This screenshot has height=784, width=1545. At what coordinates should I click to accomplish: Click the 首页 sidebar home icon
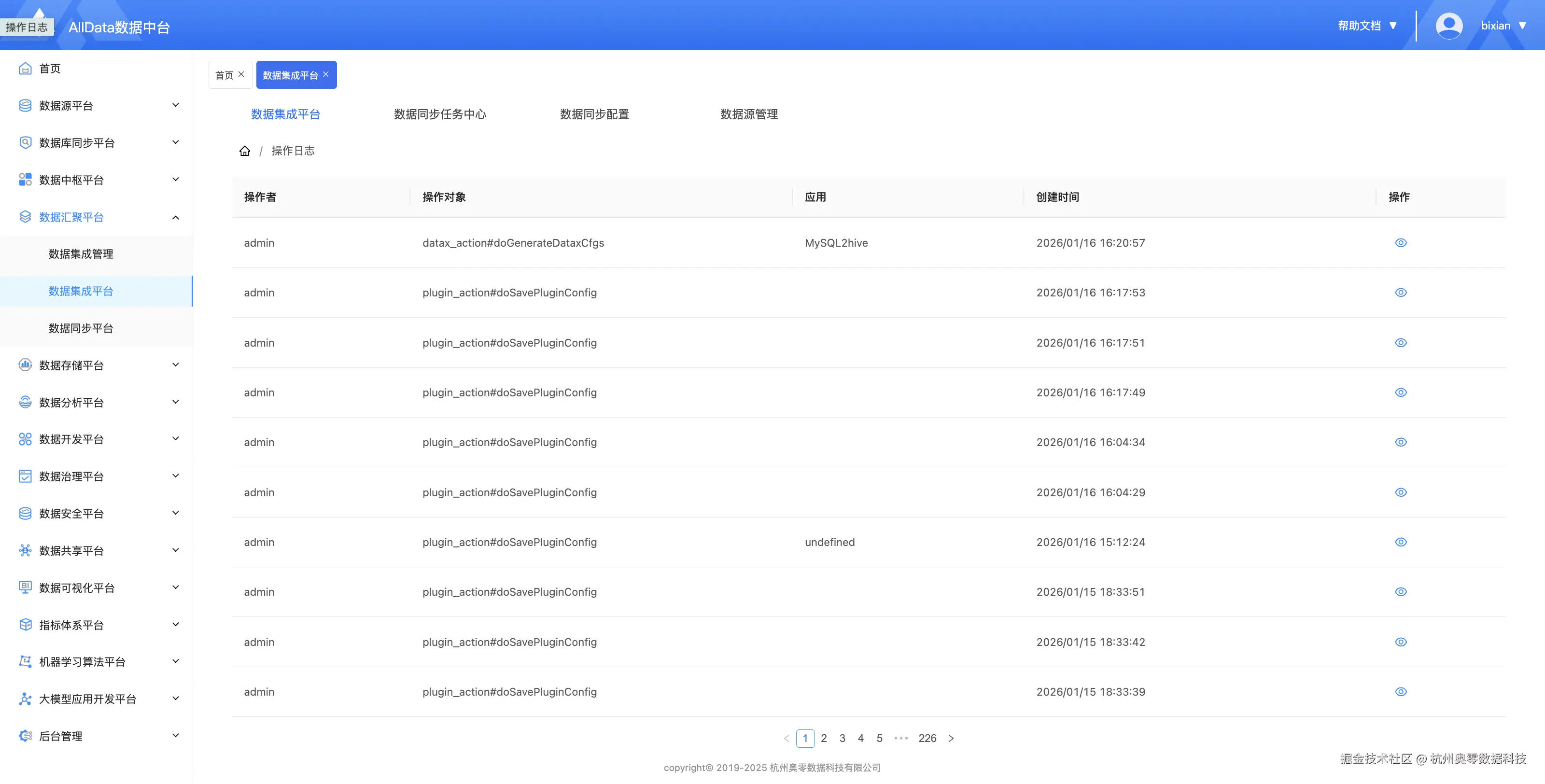coord(25,69)
